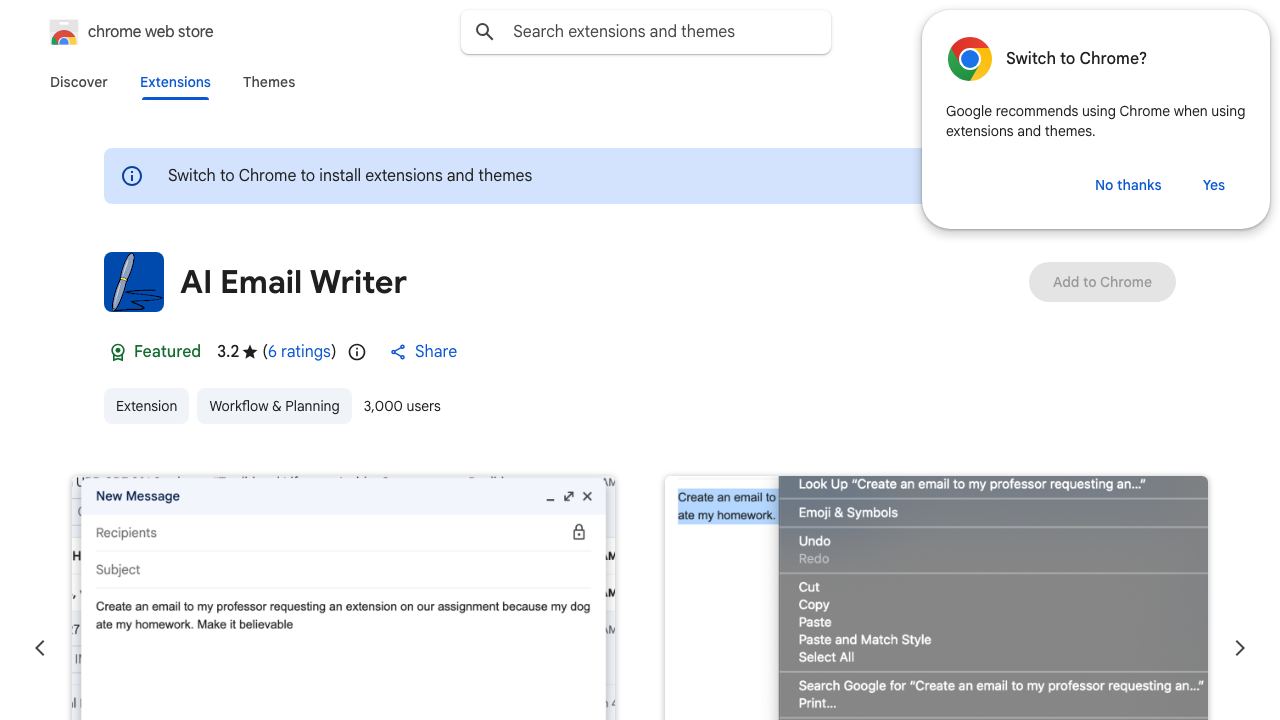The image size is (1280, 720).
Task: Click the Featured badge icon
Action: (x=118, y=352)
